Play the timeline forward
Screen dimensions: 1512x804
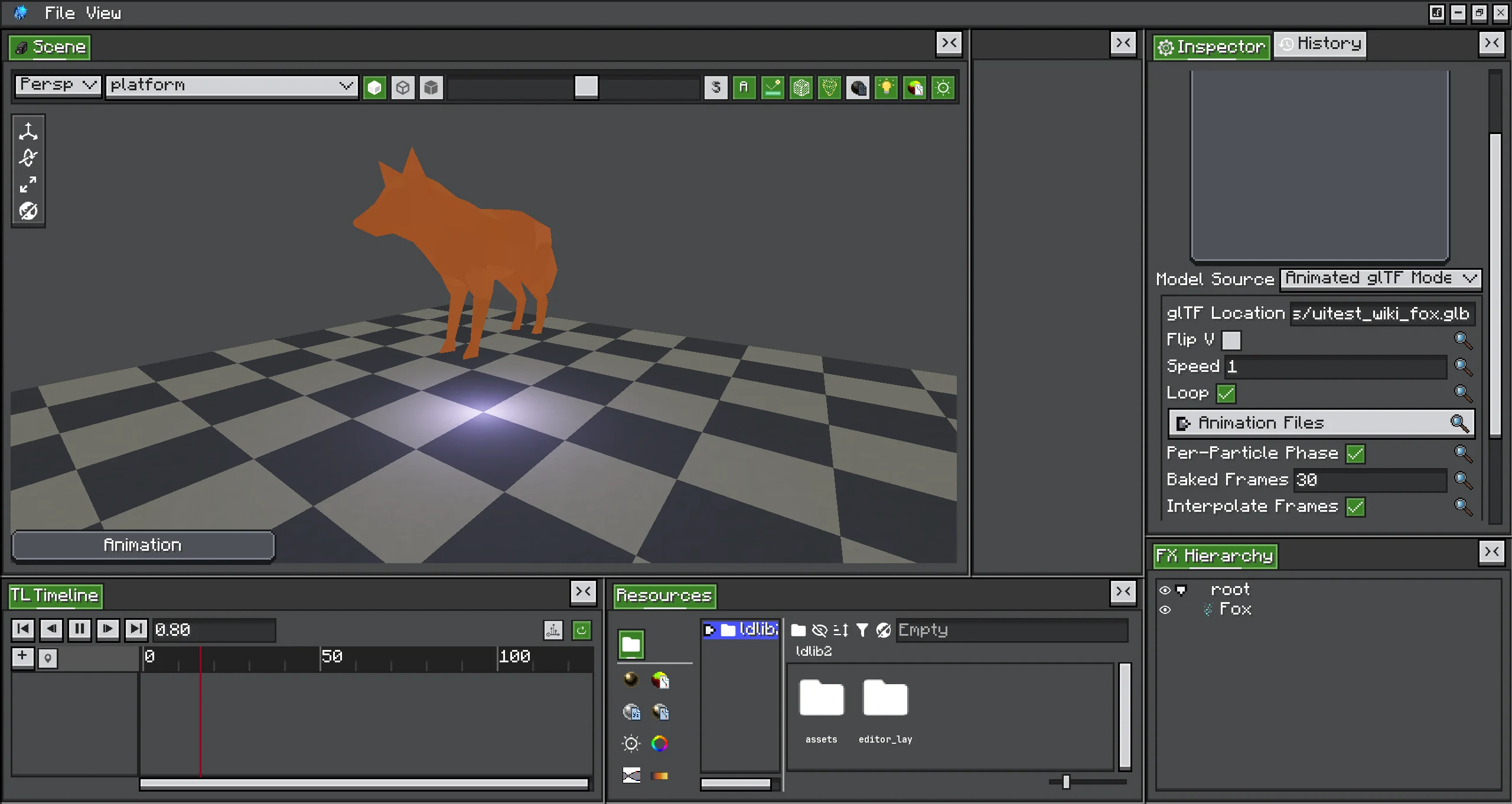(108, 629)
